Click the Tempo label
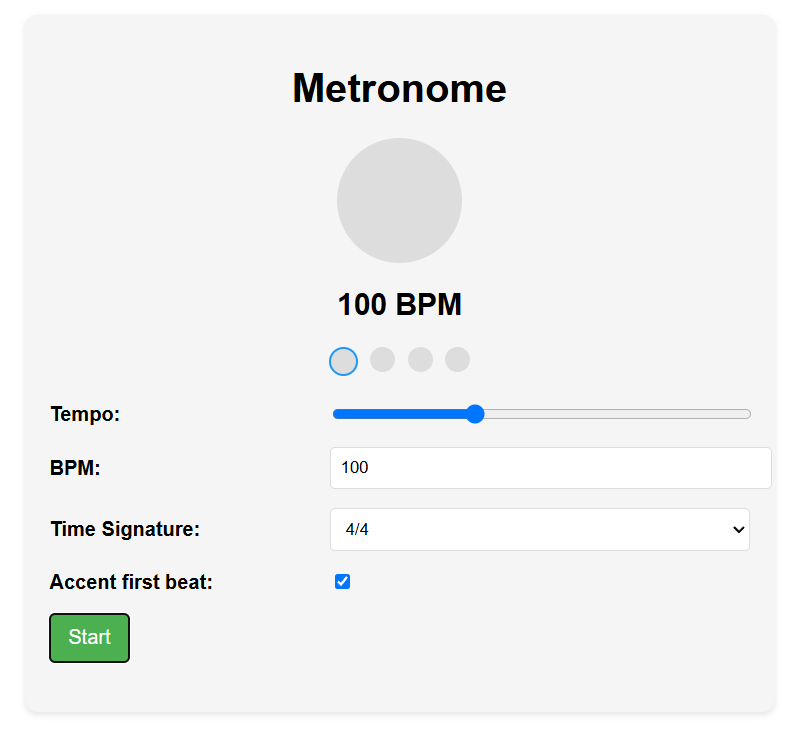This screenshot has height=729, width=799. tap(85, 414)
